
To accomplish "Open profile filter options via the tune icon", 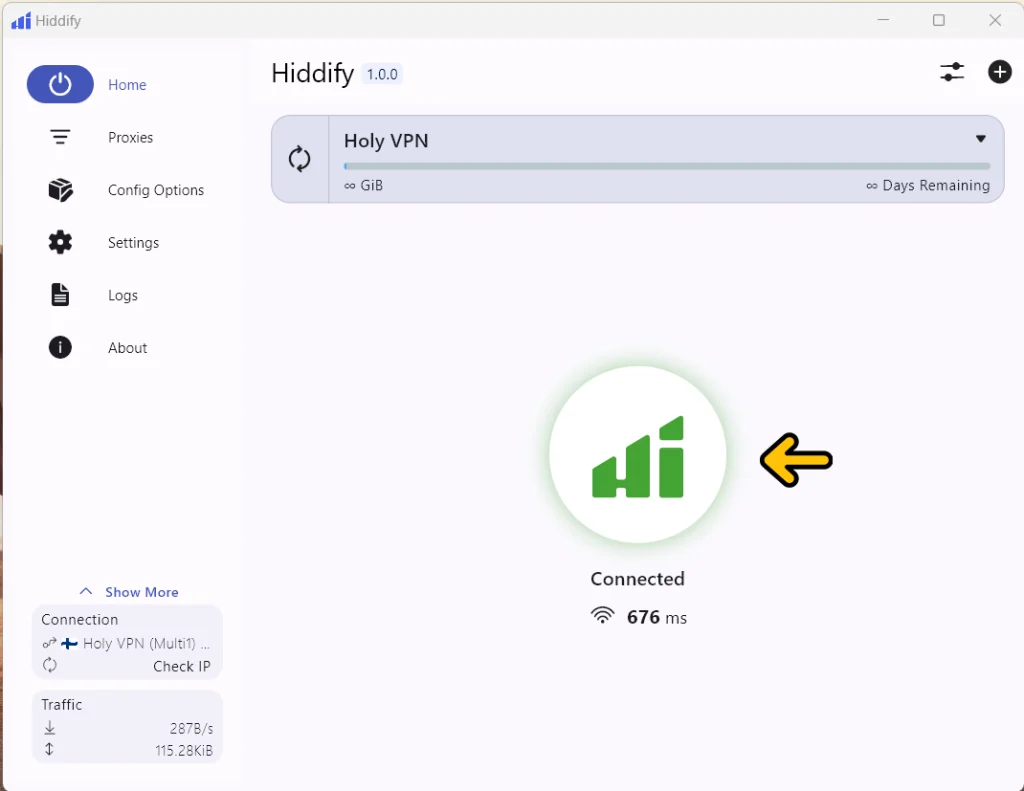I will (x=952, y=72).
